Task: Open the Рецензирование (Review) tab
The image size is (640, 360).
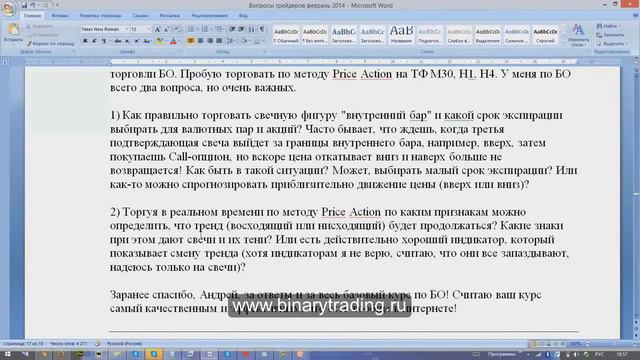Action: pos(209,16)
